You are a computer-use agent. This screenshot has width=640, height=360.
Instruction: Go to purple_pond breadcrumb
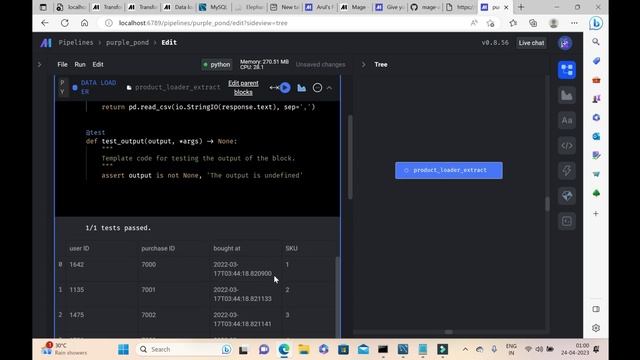[x=127, y=42]
